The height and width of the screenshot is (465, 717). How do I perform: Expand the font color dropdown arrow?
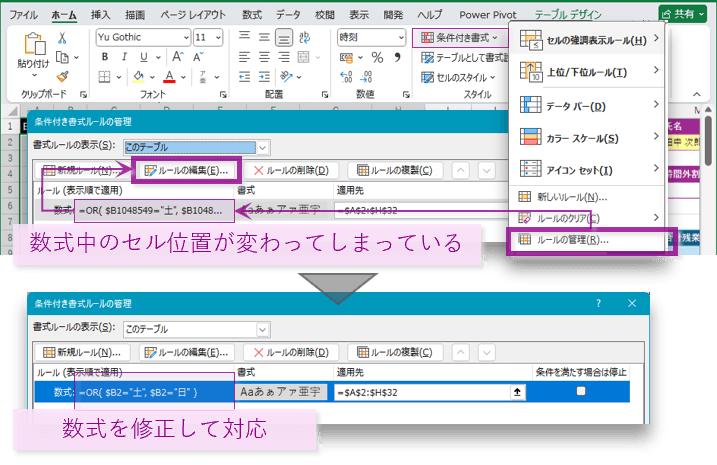(x=183, y=77)
